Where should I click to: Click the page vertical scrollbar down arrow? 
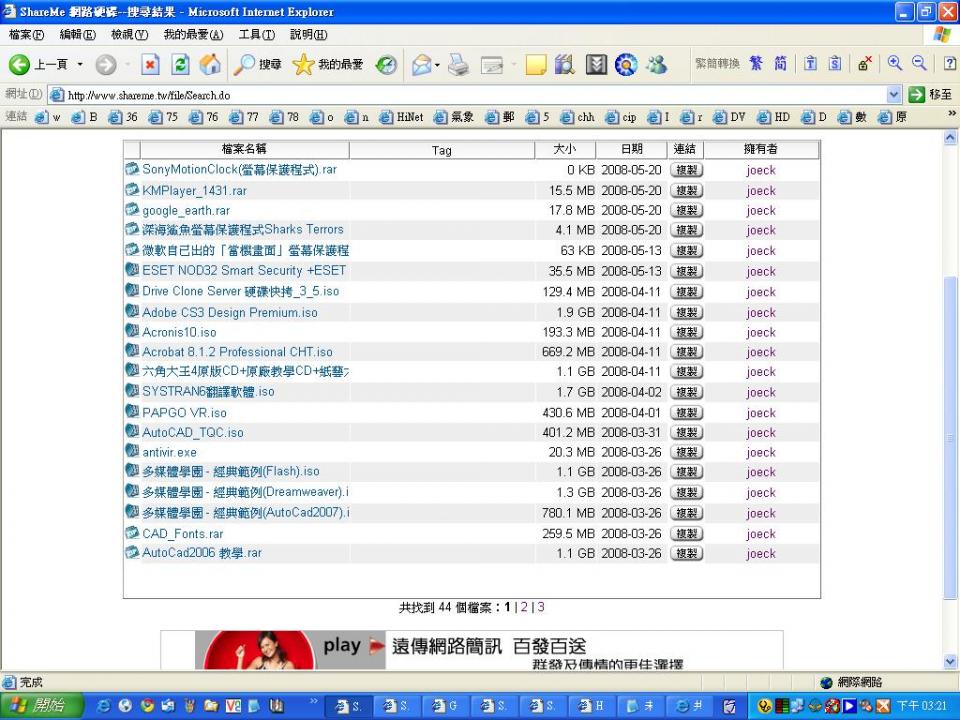(x=950, y=662)
